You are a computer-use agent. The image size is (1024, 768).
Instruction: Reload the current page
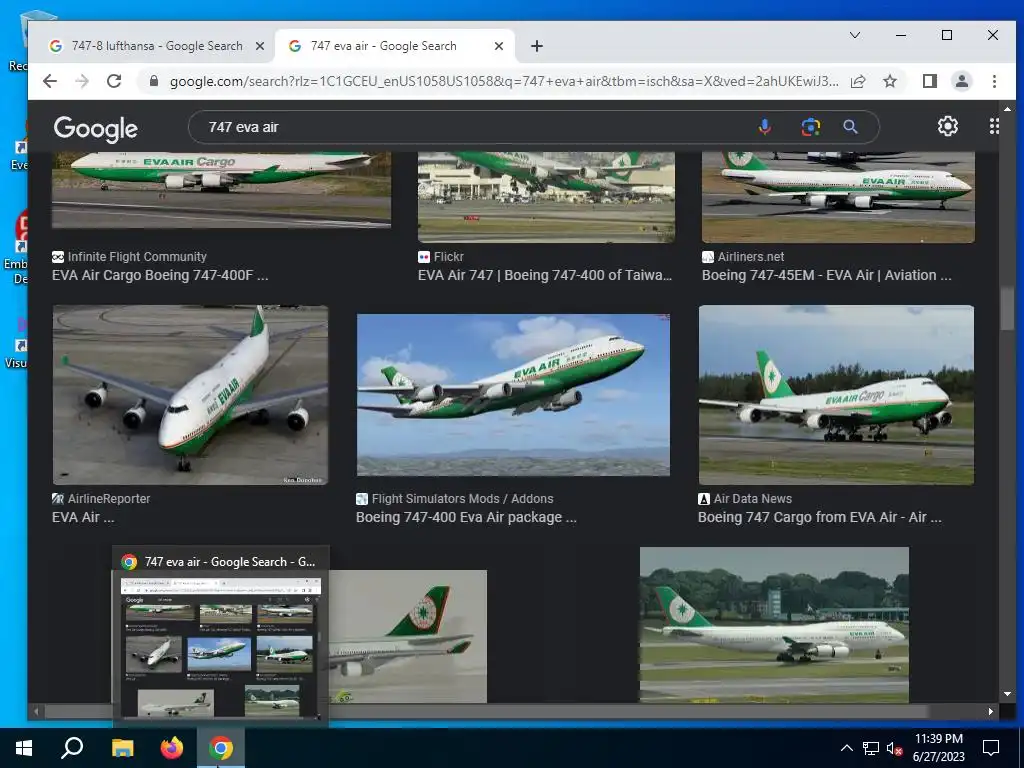coord(114,81)
